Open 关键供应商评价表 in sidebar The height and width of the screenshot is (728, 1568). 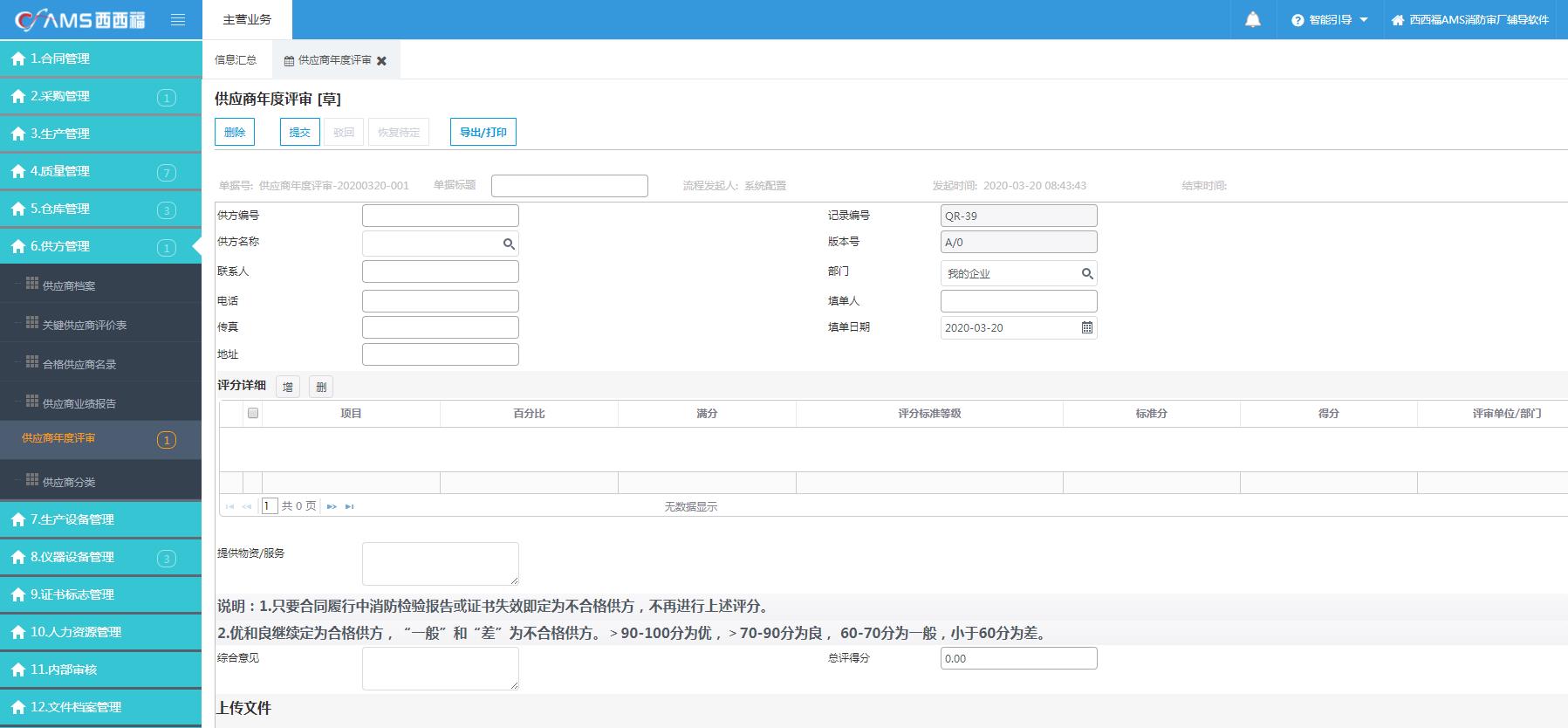coord(101,324)
